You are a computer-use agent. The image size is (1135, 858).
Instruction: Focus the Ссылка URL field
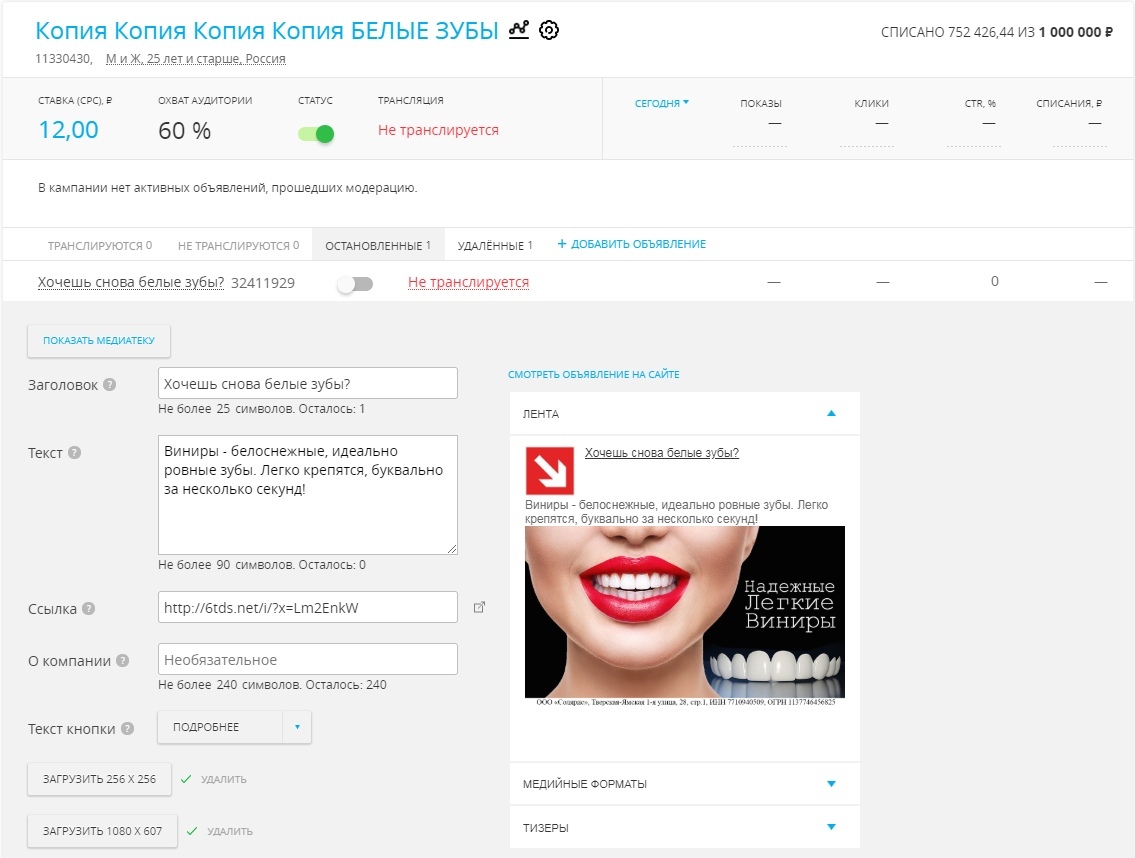pos(308,607)
